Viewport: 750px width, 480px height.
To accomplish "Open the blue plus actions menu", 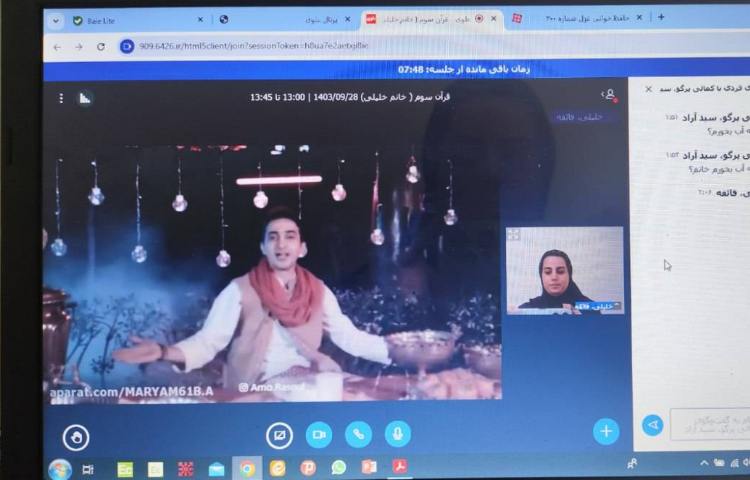I will 605,431.
